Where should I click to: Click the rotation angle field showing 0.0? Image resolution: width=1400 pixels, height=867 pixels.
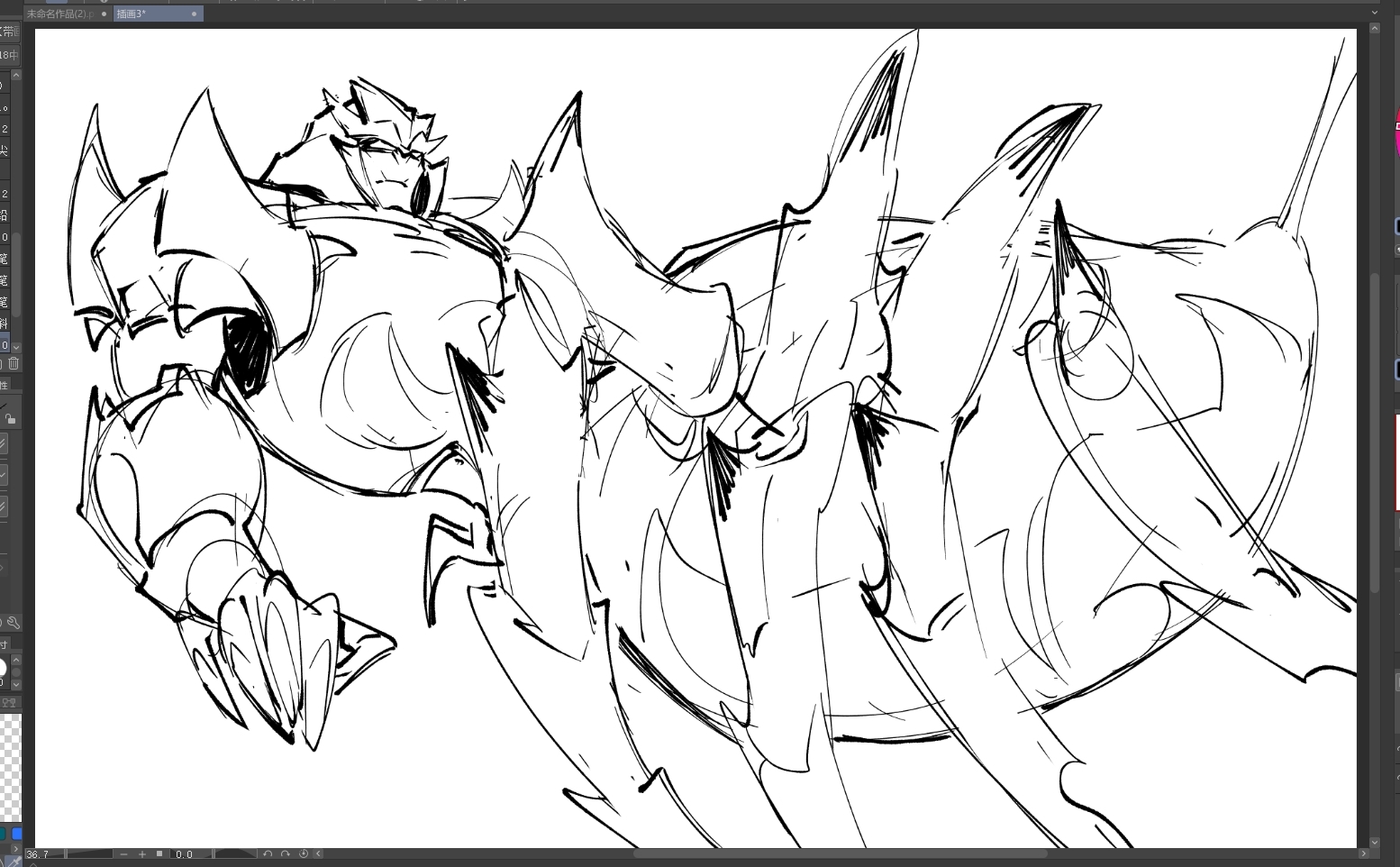point(185,854)
